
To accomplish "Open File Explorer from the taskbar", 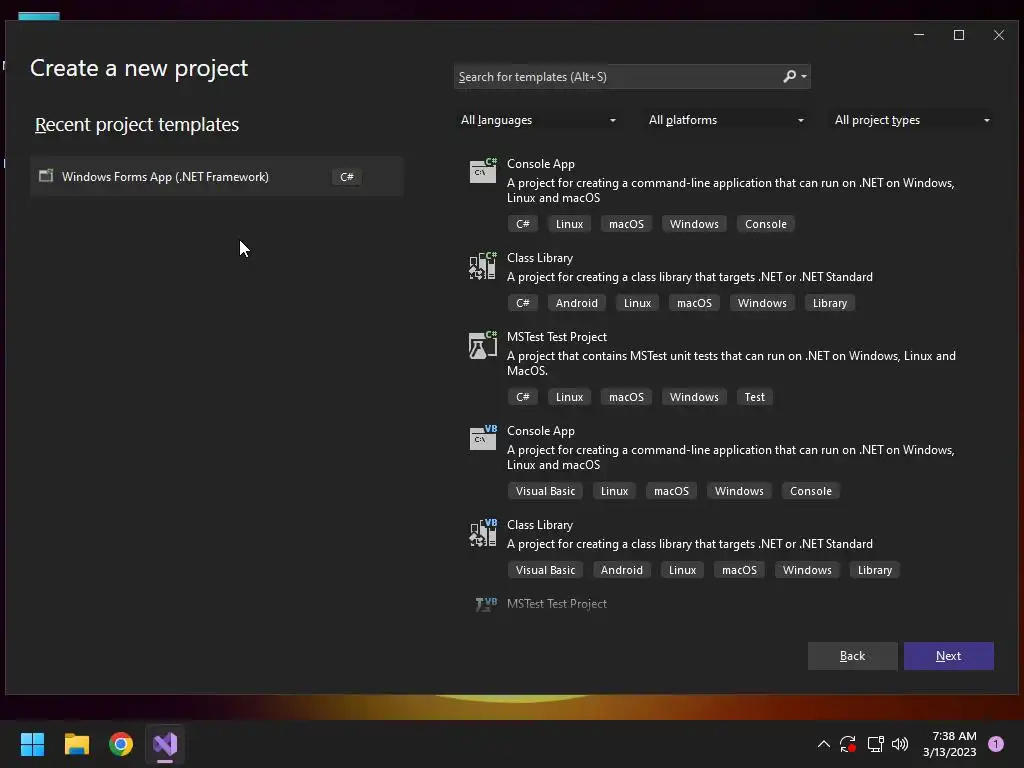I will [76, 744].
